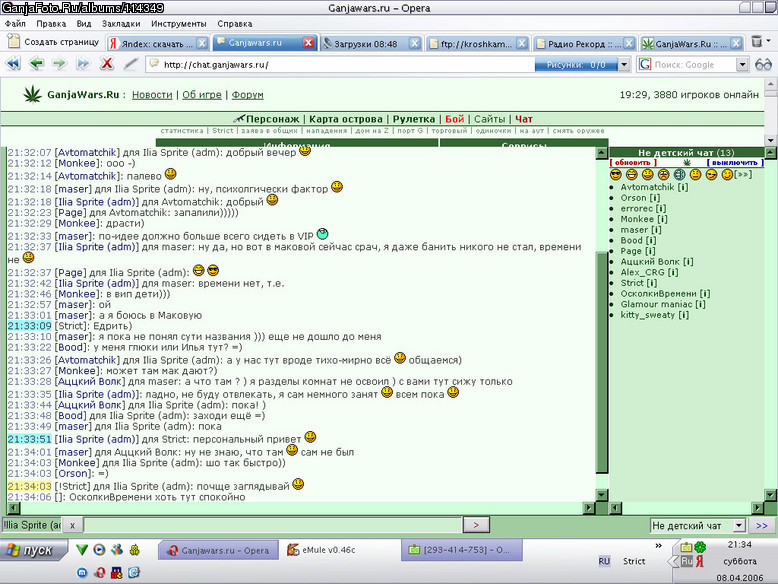This screenshot has width=778, height=584.
Task: Open the Yandex Я tray icon
Action: tap(700, 561)
